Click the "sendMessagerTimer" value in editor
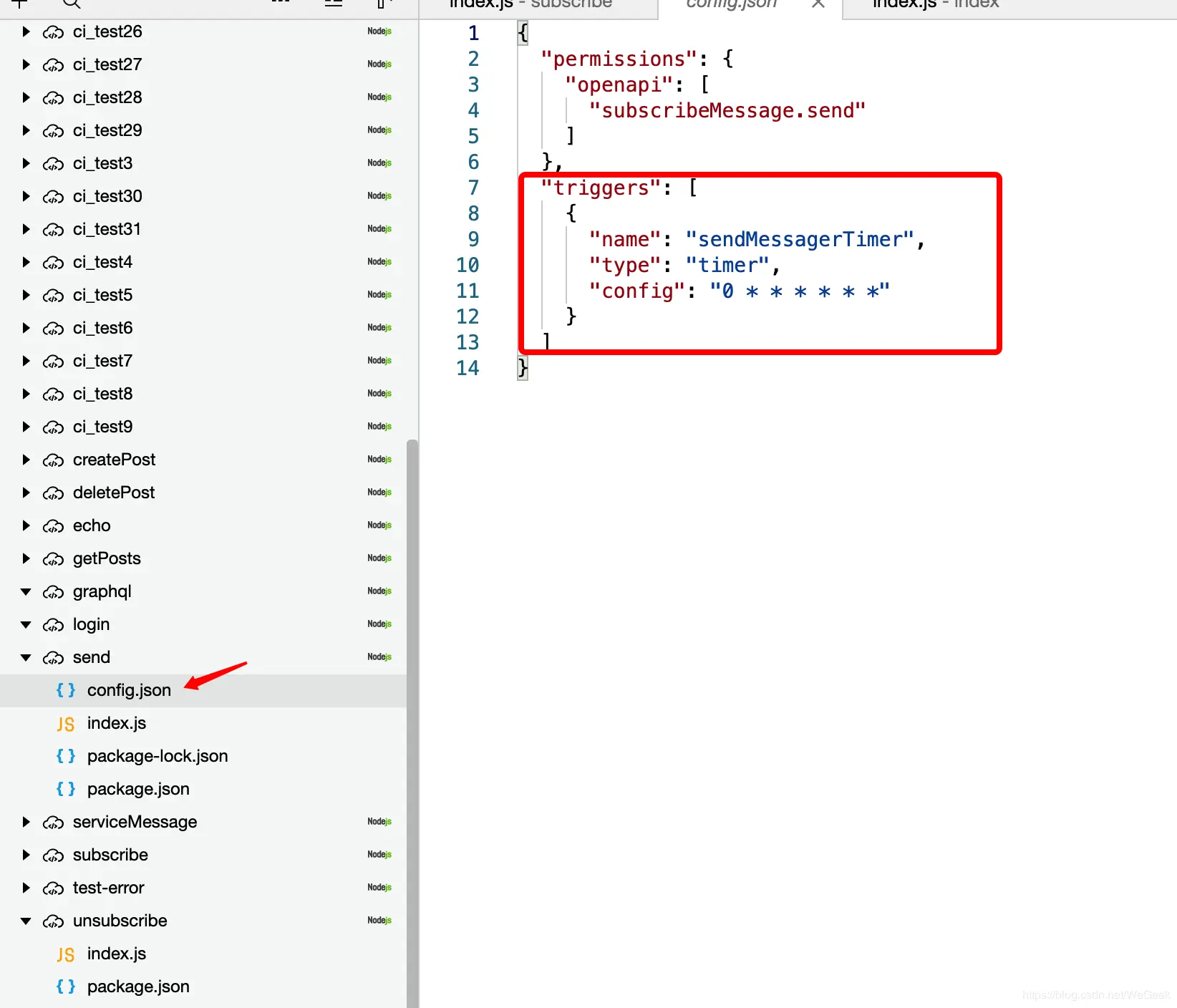This screenshot has height=1008, width=1177. 800,240
